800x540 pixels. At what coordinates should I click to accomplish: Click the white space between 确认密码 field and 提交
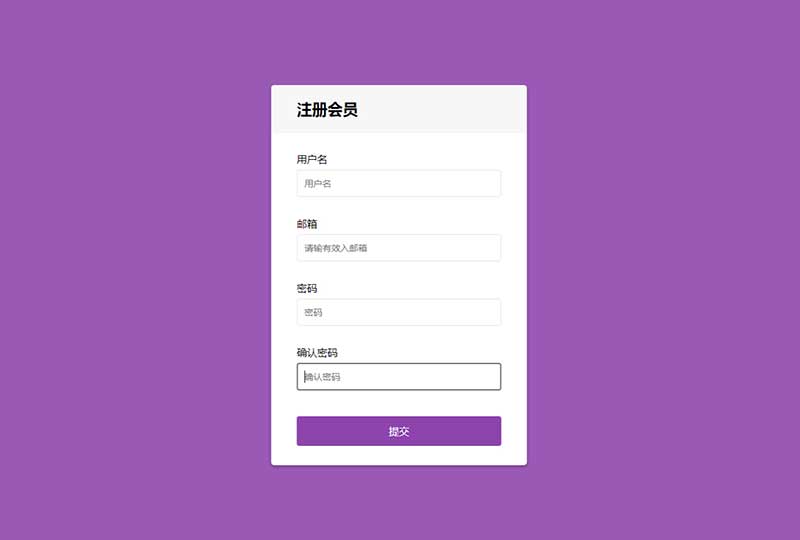tap(398, 403)
